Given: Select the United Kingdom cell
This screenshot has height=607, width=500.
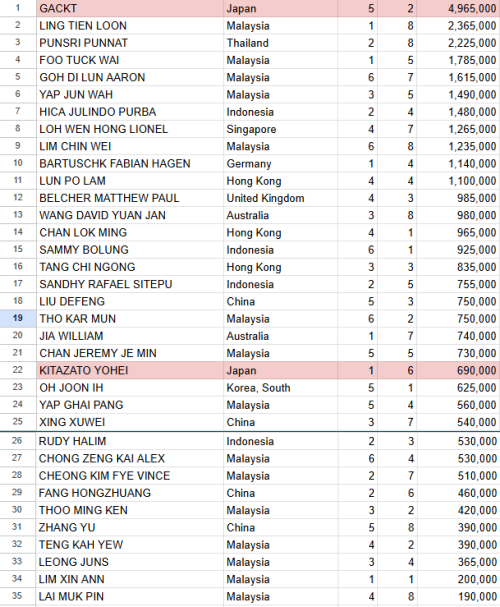Looking at the screenshot, I should 281,198.
